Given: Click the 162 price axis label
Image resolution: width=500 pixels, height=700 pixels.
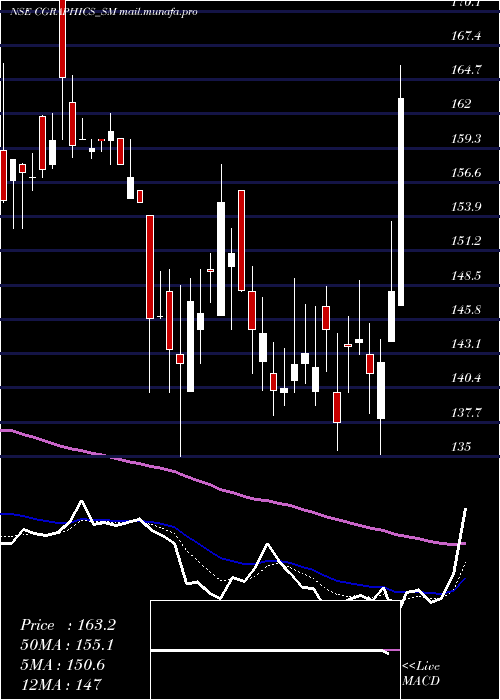Looking at the screenshot, I should (462, 104).
